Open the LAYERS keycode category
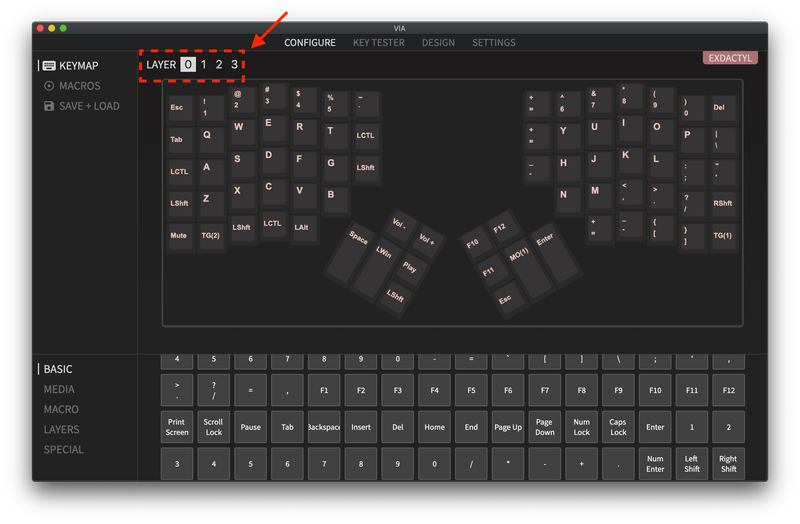The image size is (800, 524). [61, 430]
